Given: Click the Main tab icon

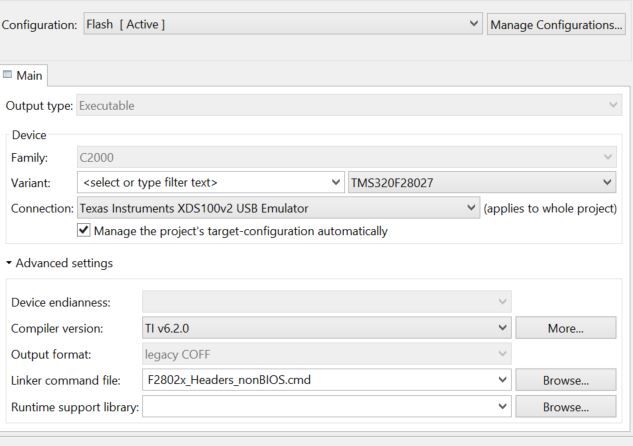Looking at the screenshot, I should (x=9, y=75).
